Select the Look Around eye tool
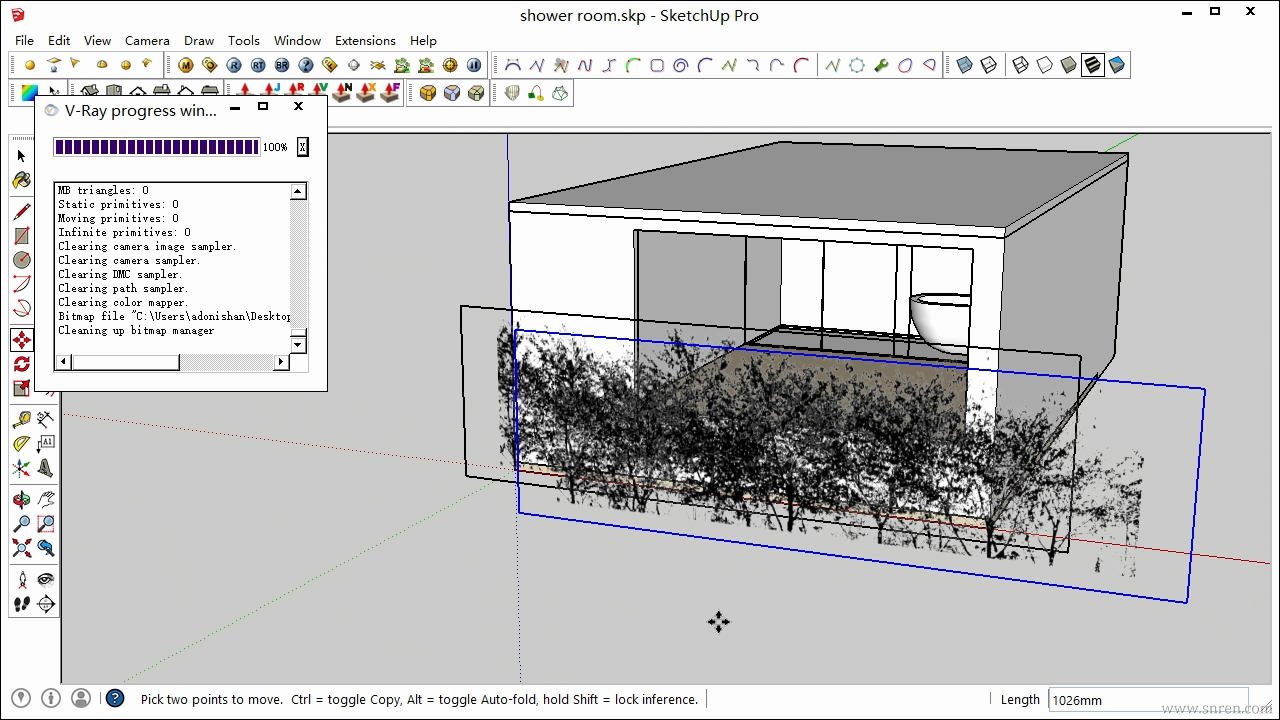Screen dimensions: 1280x720 coord(45,580)
